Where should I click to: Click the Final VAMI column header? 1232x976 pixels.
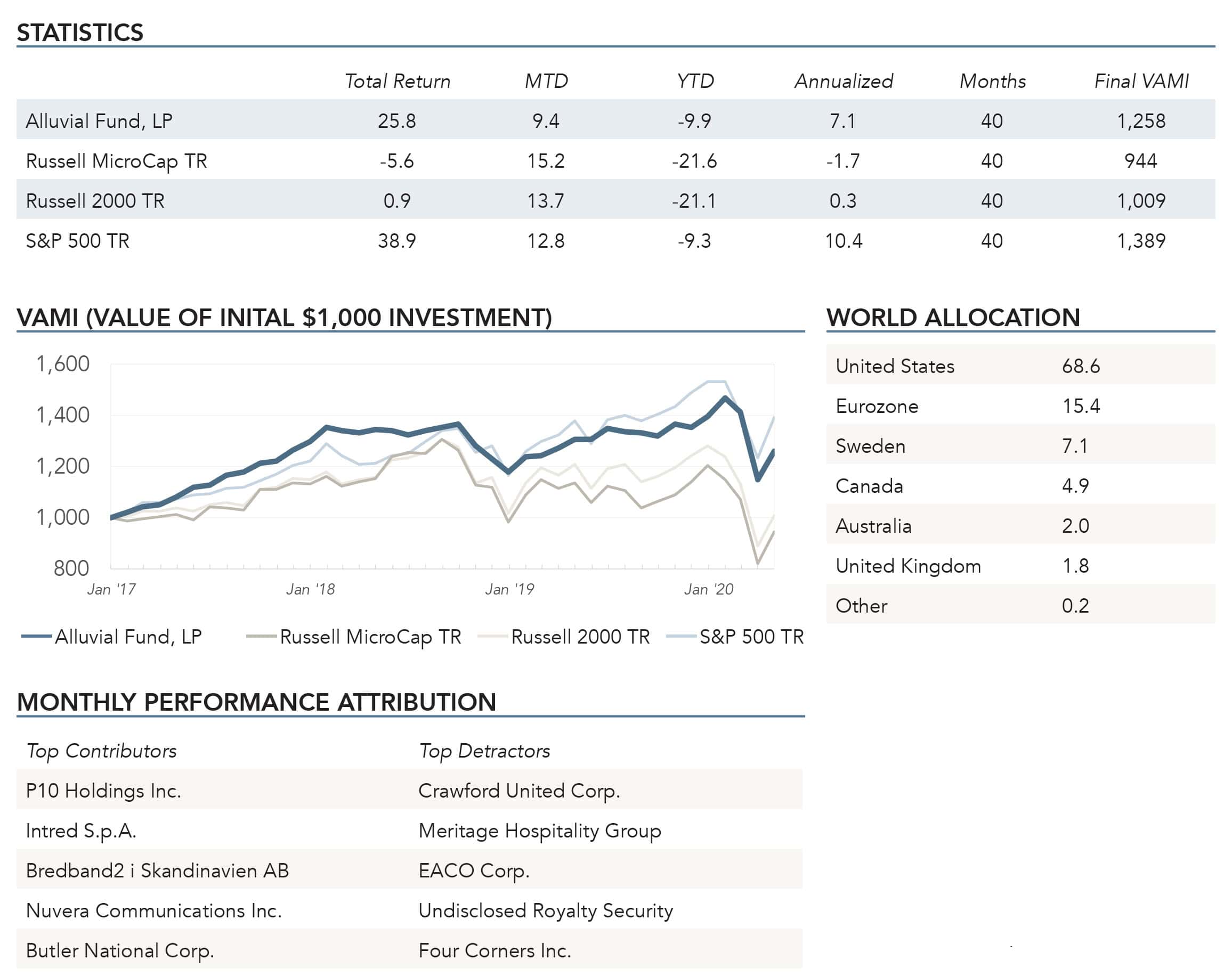tap(1140, 81)
